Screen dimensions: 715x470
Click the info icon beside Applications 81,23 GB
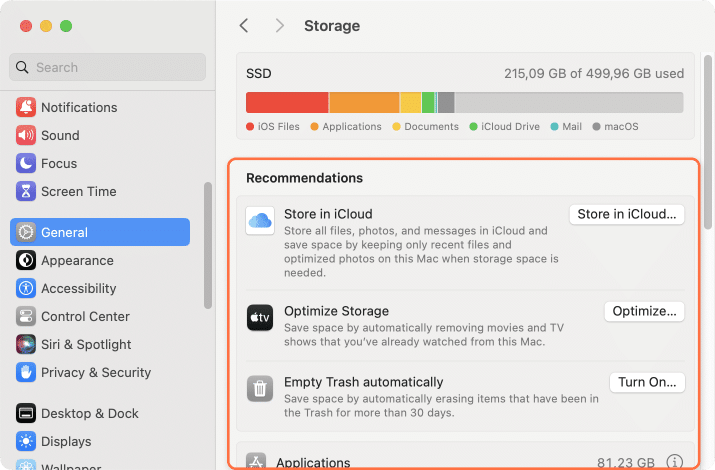pos(675,462)
